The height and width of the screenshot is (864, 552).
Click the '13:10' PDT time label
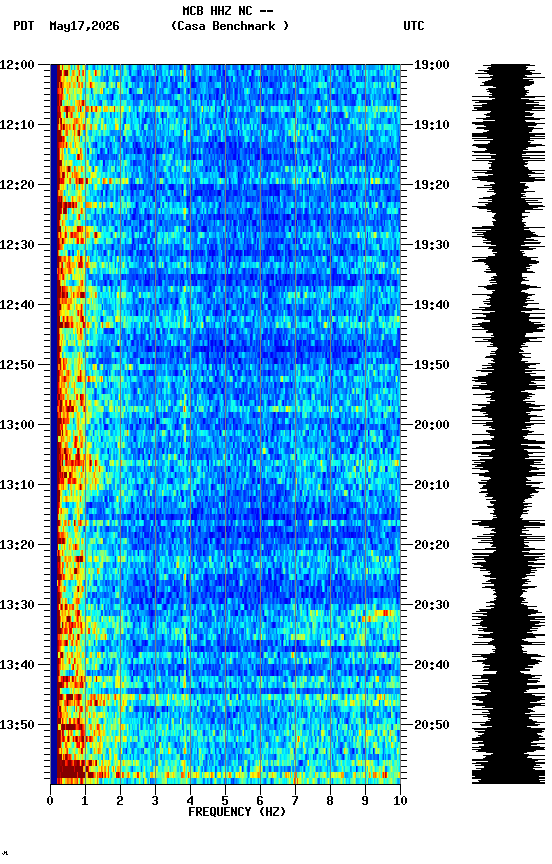click(17, 485)
